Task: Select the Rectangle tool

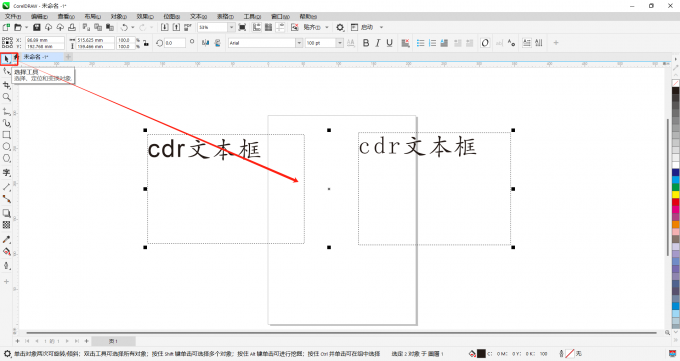Action: tap(7, 135)
